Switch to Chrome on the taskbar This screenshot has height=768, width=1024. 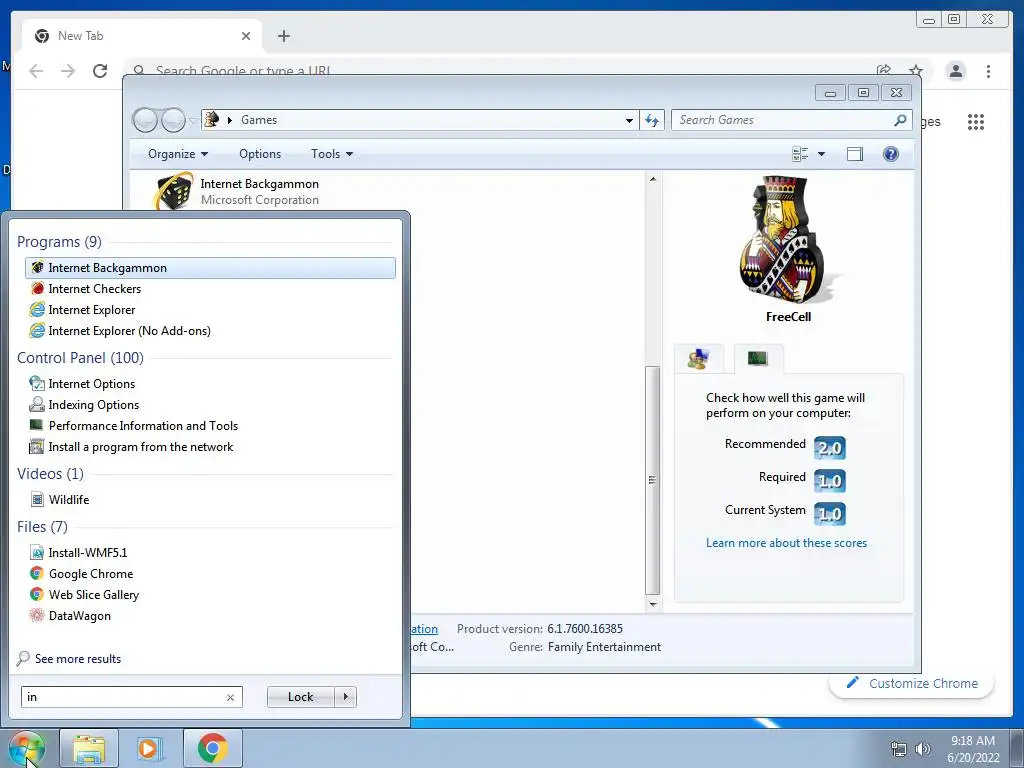(x=212, y=748)
